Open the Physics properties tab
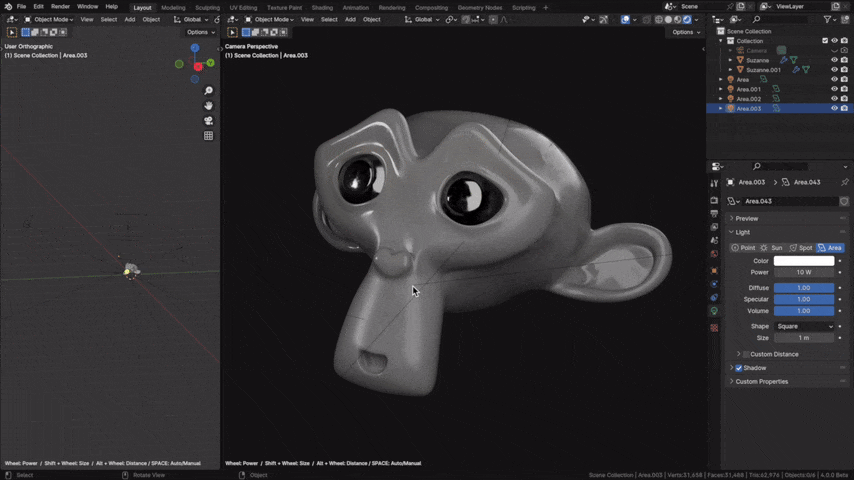 pos(714,284)
